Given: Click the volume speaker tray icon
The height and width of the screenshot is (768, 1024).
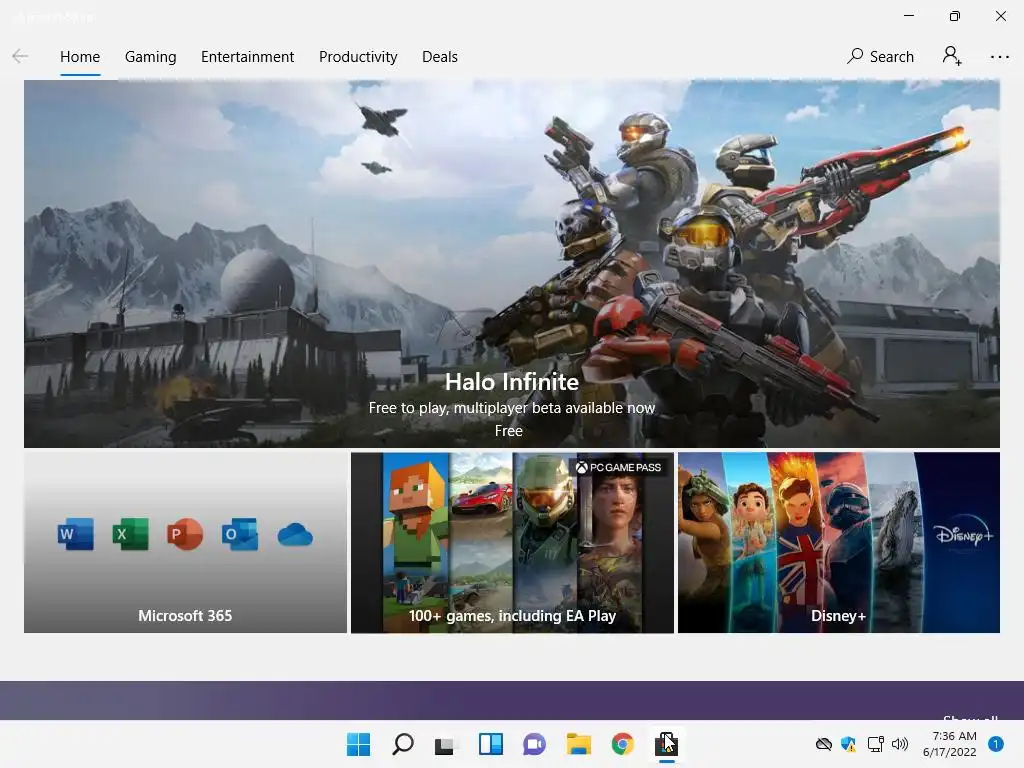Looking at the screenshot, I should 899,744.
